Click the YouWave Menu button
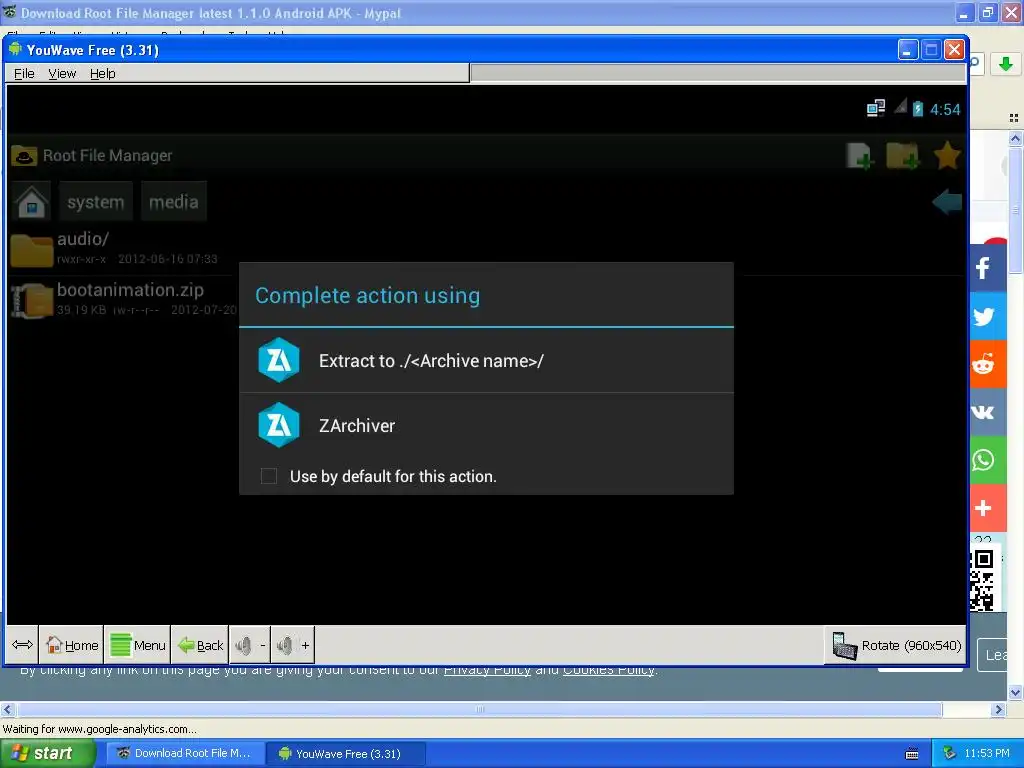 (138, 645)
